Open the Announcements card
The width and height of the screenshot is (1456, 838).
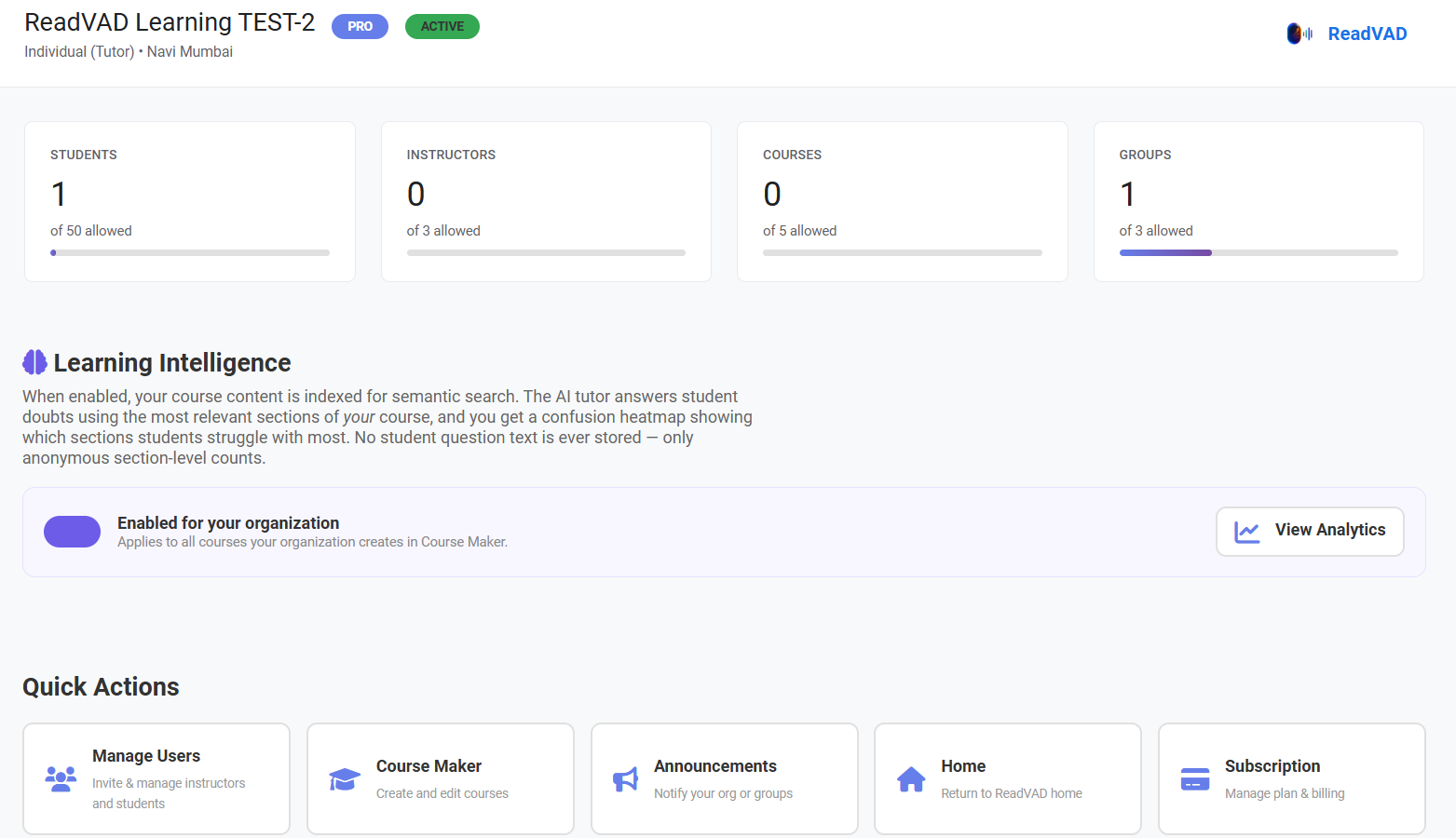pos(725,779)
